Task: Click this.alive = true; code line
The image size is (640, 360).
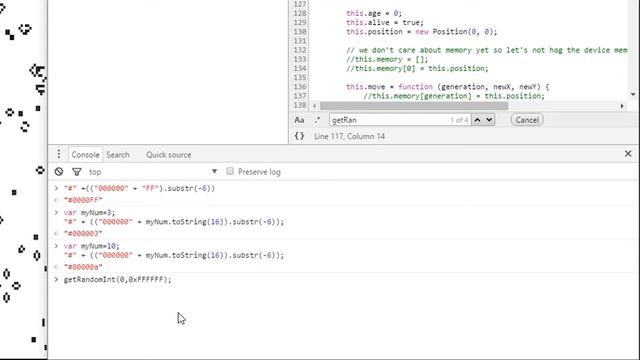Action: (x=385, y=22)
